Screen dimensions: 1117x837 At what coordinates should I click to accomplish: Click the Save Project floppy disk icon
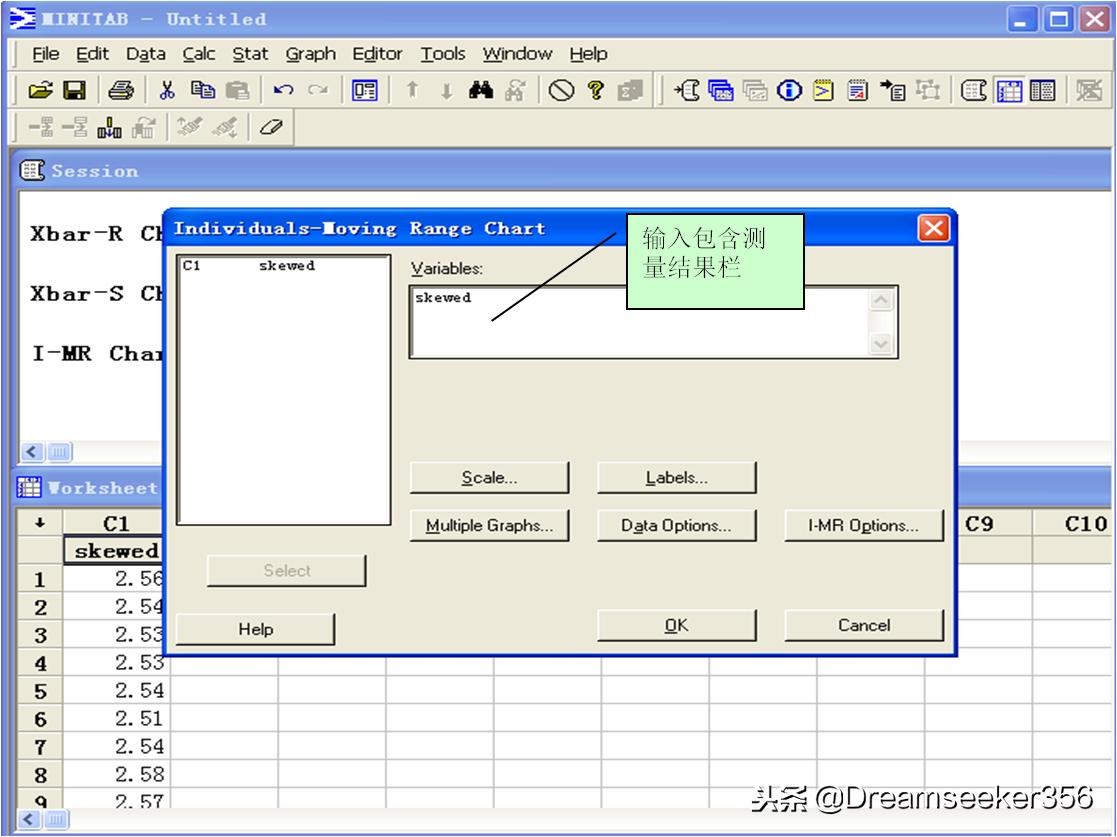pos(74,90)
